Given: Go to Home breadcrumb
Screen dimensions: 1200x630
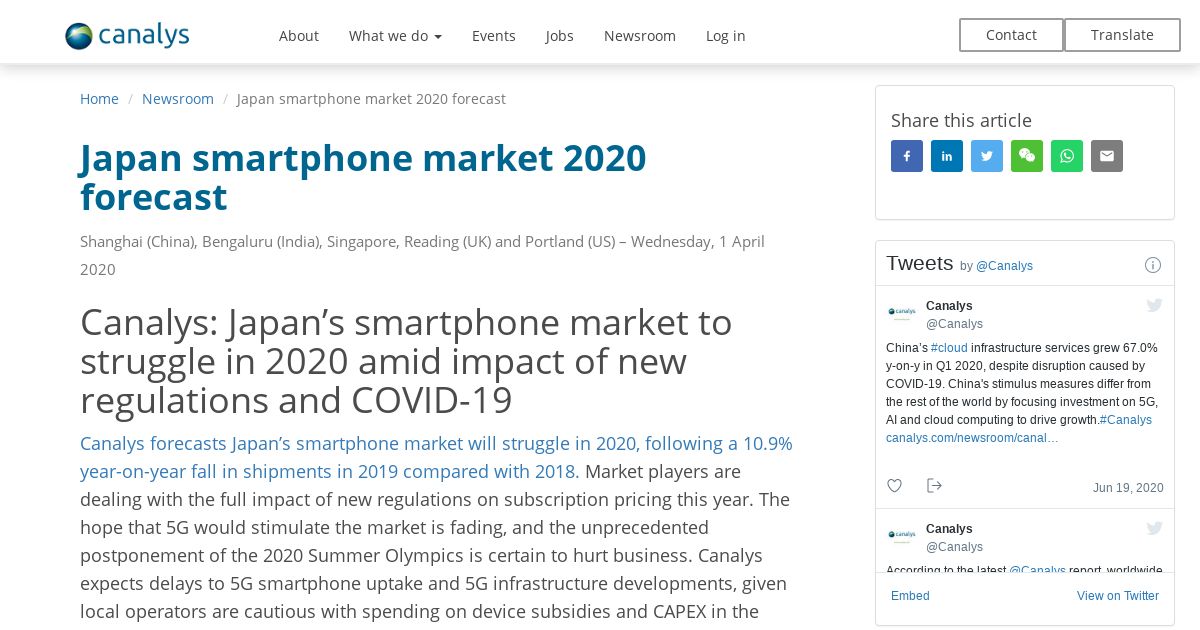Looking at the screenshot, I should 99,99.
